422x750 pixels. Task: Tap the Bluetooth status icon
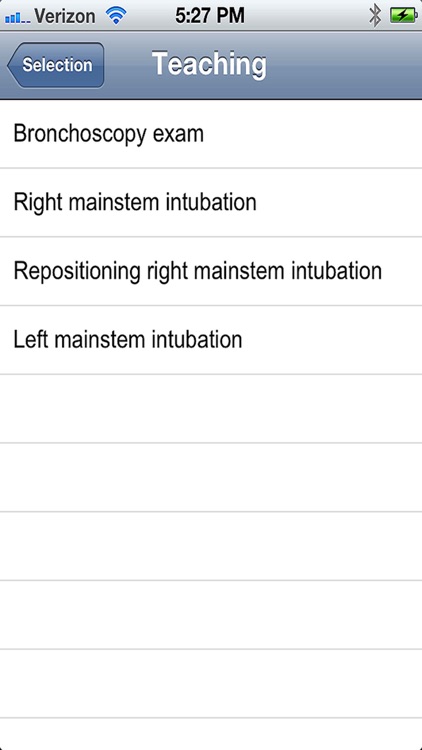[375, 16]
